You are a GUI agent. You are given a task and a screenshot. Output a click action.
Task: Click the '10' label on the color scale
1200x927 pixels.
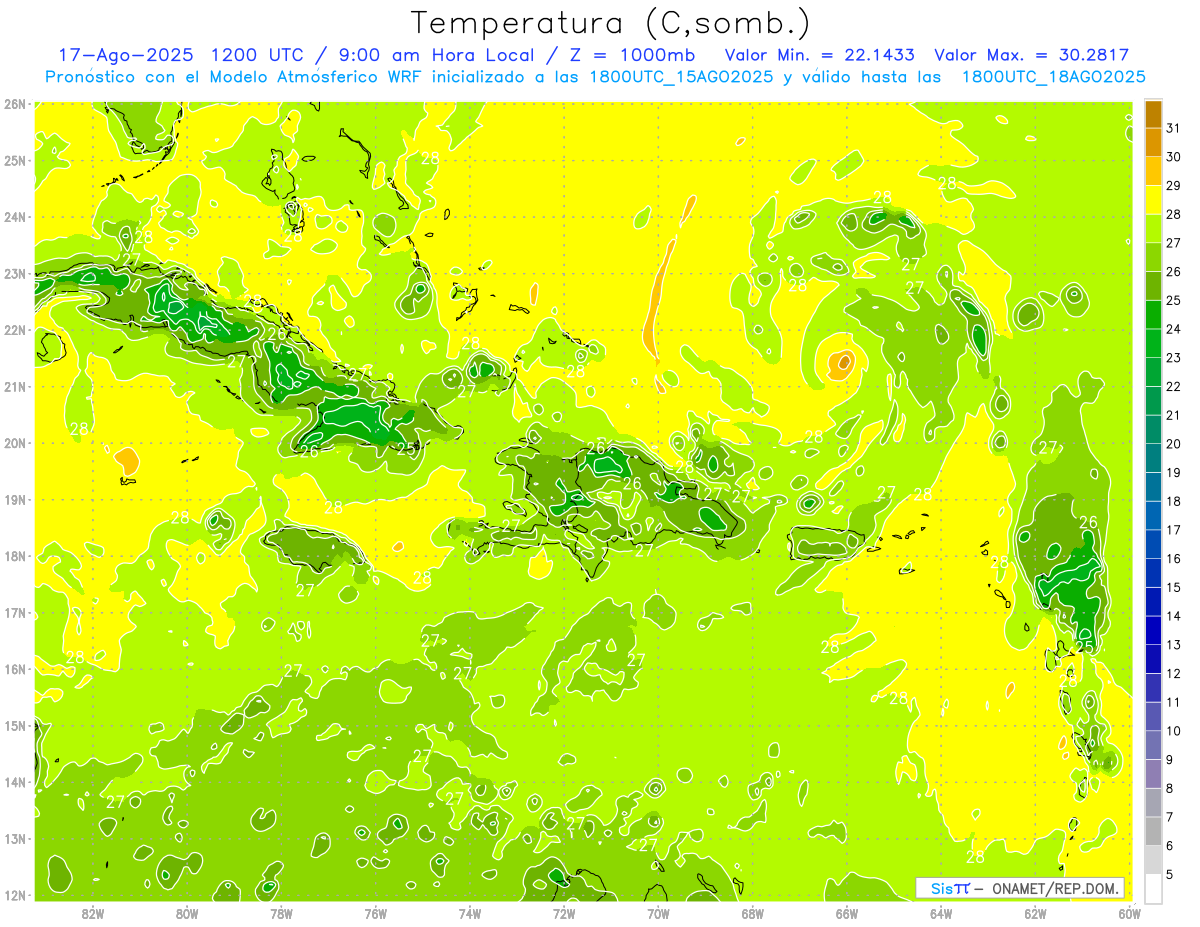(x=1174, y=731)
